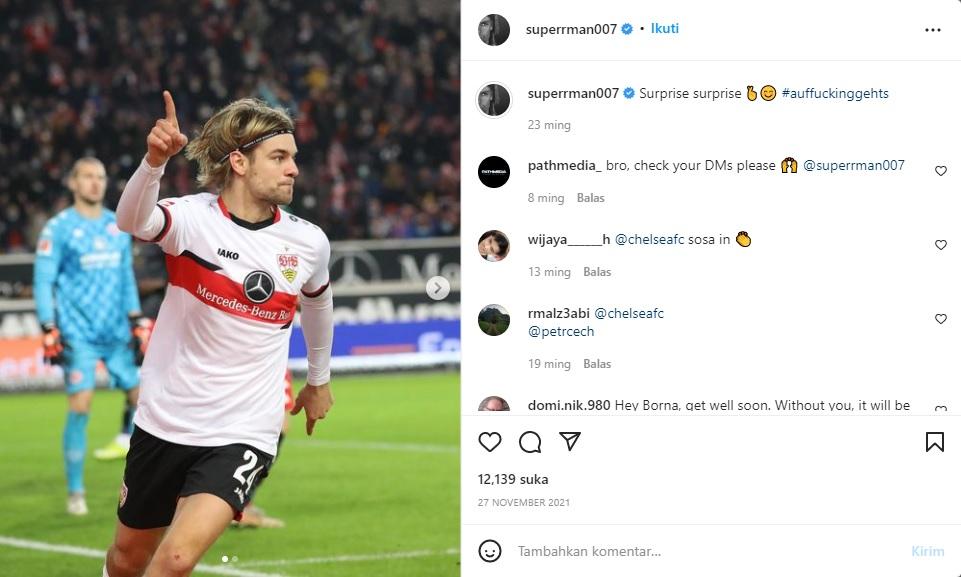Open rmalz3abi profile avatar
This screenshot has width=961, height=577.
494,320
